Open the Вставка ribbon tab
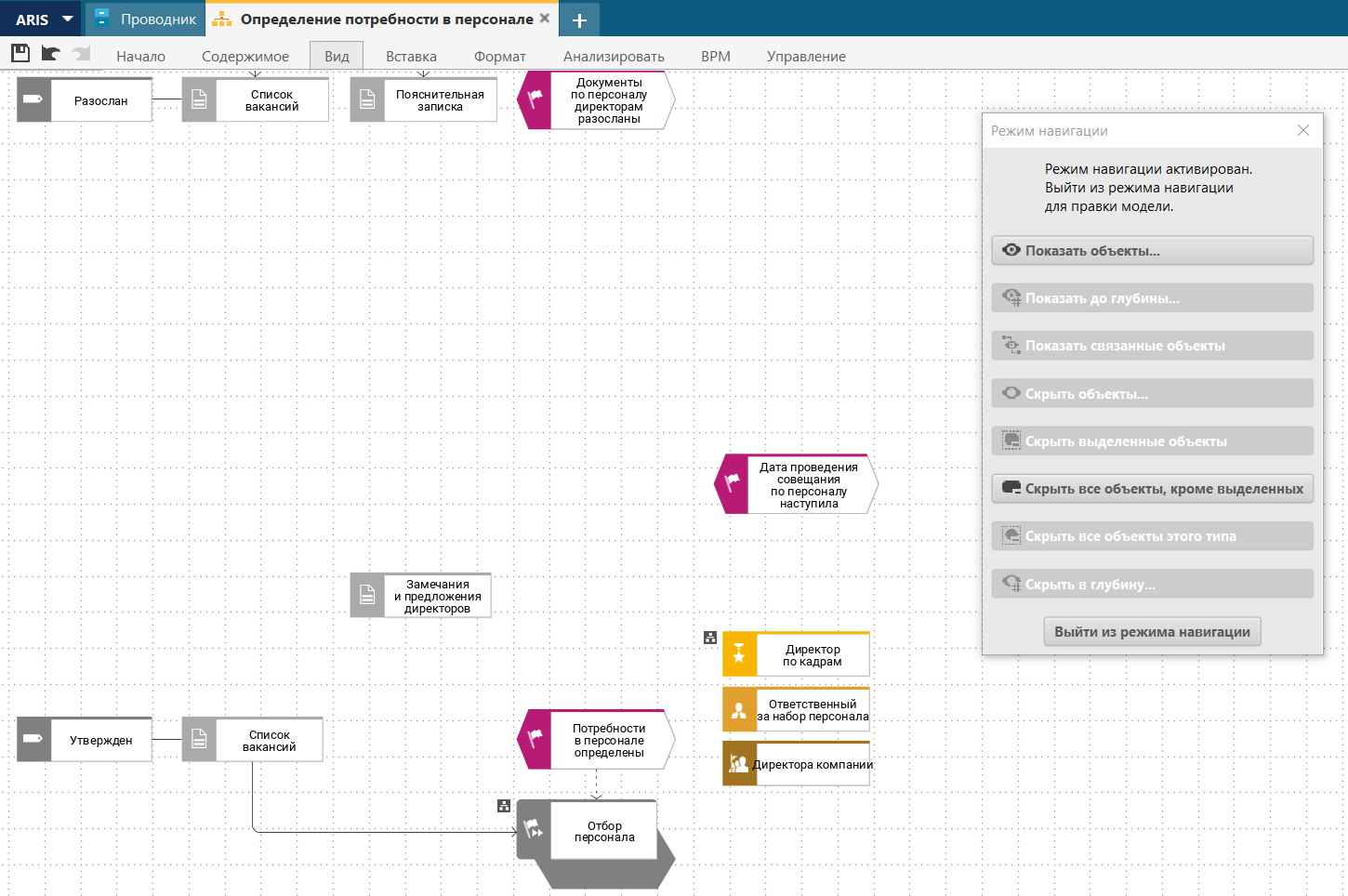Image resolution: width=1348 pixels, height=896 pixels. click(x=411, y=56)
